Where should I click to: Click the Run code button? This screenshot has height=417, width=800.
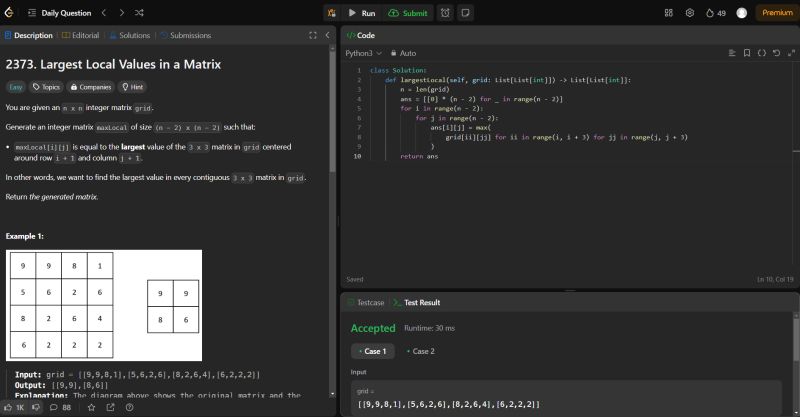pyautogui.click(x=361, y=13)
